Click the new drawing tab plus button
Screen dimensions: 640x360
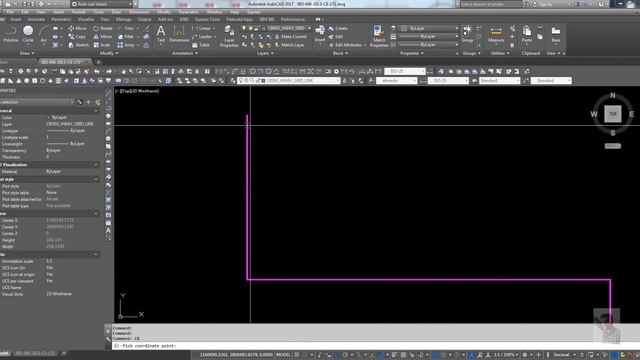point(98,62)
